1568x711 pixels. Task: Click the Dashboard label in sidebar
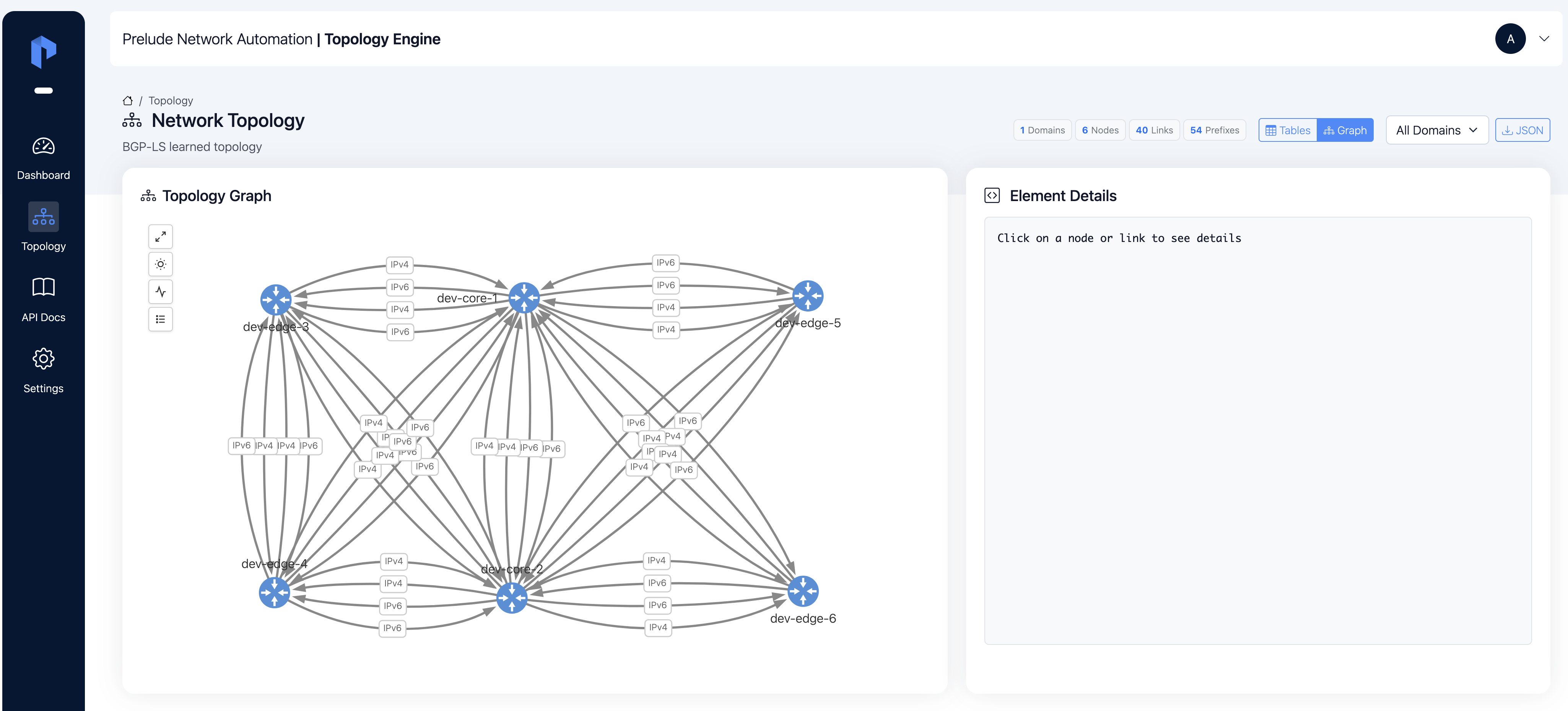[43, 175]
